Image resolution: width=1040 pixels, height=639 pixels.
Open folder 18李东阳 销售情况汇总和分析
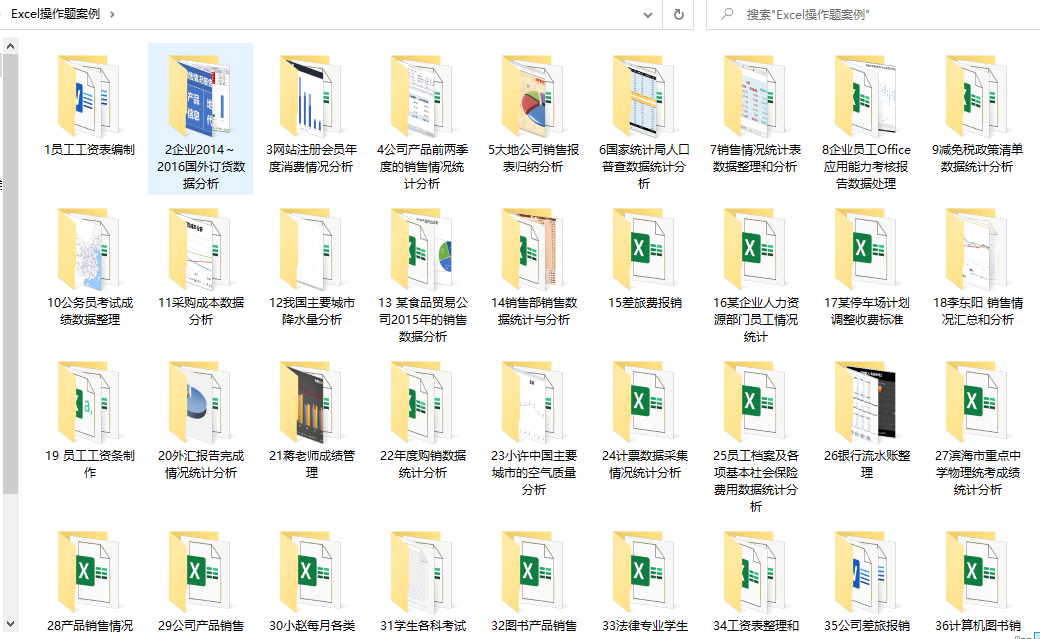coord(978,267)
